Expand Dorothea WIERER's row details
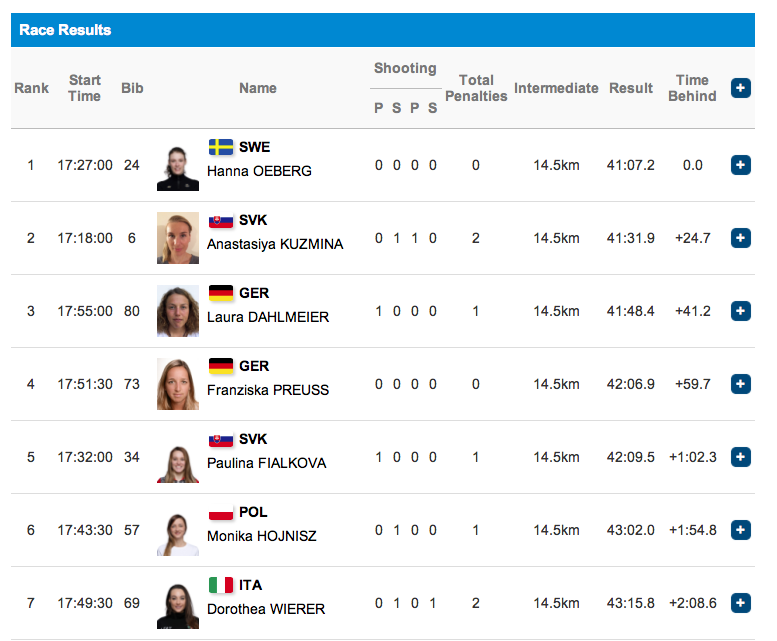Image resolution: width=777 pixels, height=641 pixels. click(x=740, y=603)
